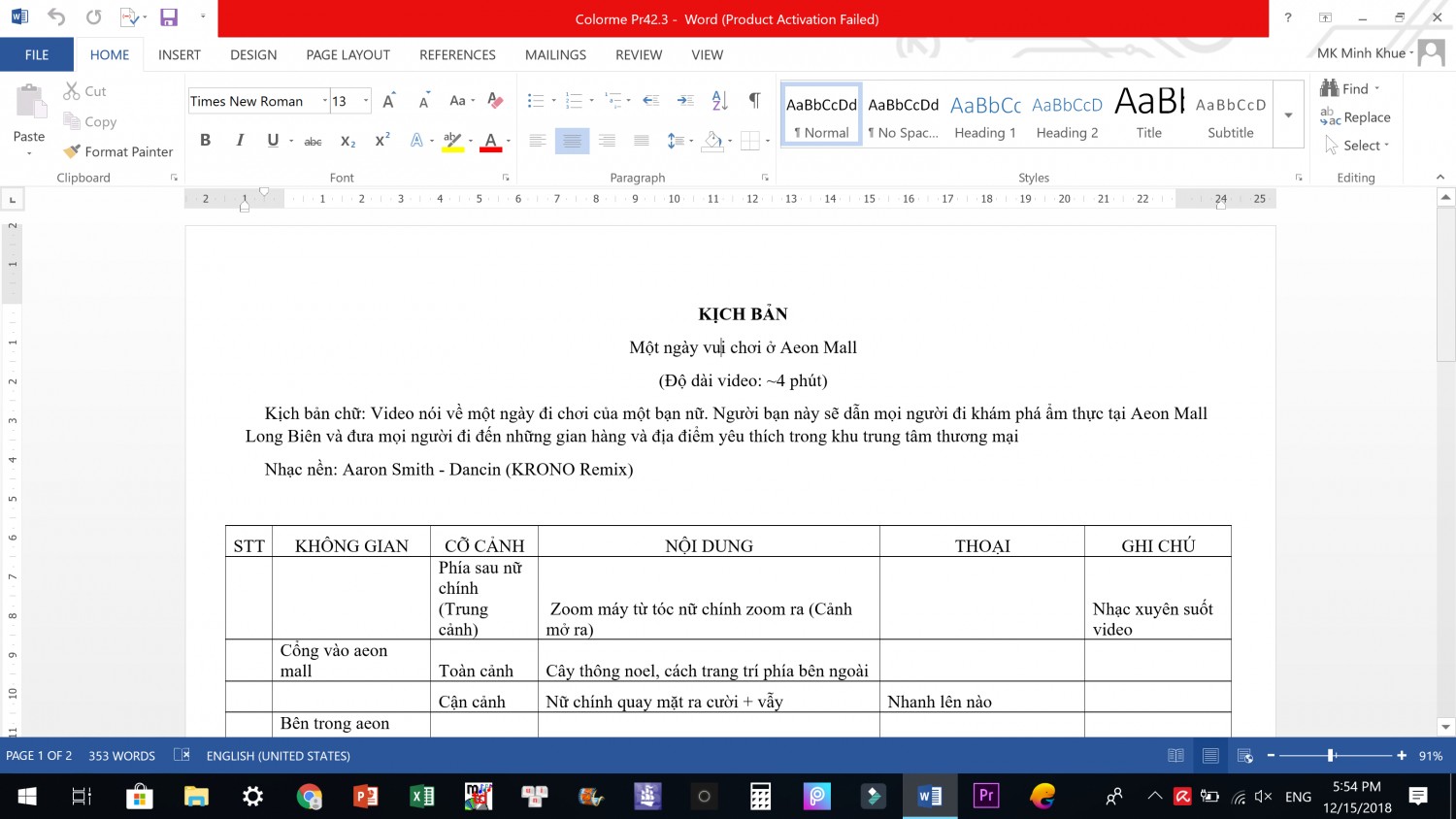Sort the selected text alphabetically

tap(719, 101)
